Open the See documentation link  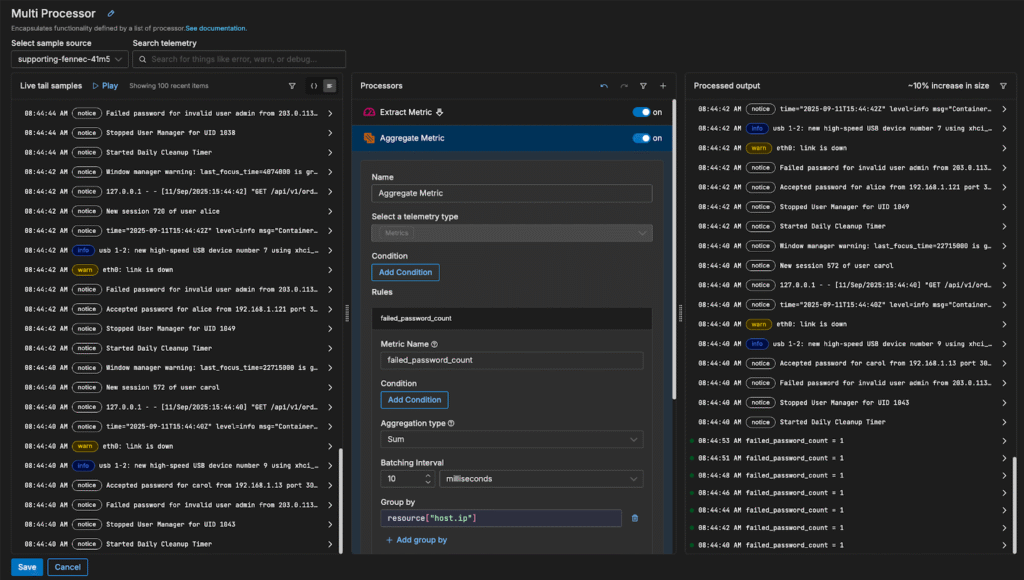click(216, 28)
